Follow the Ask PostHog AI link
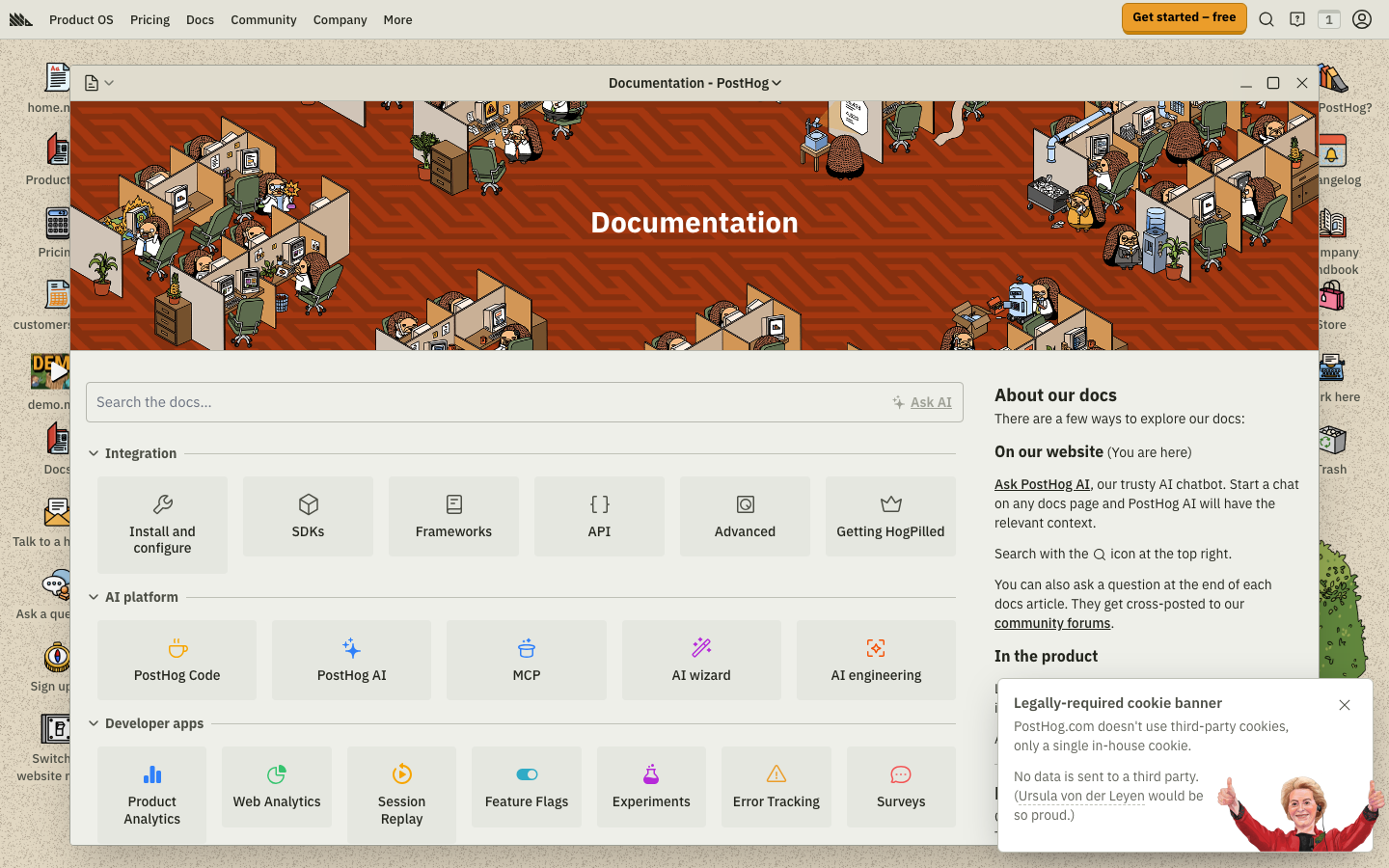The height and width of the screenshot is (868, 1389). coord(1042,484)
